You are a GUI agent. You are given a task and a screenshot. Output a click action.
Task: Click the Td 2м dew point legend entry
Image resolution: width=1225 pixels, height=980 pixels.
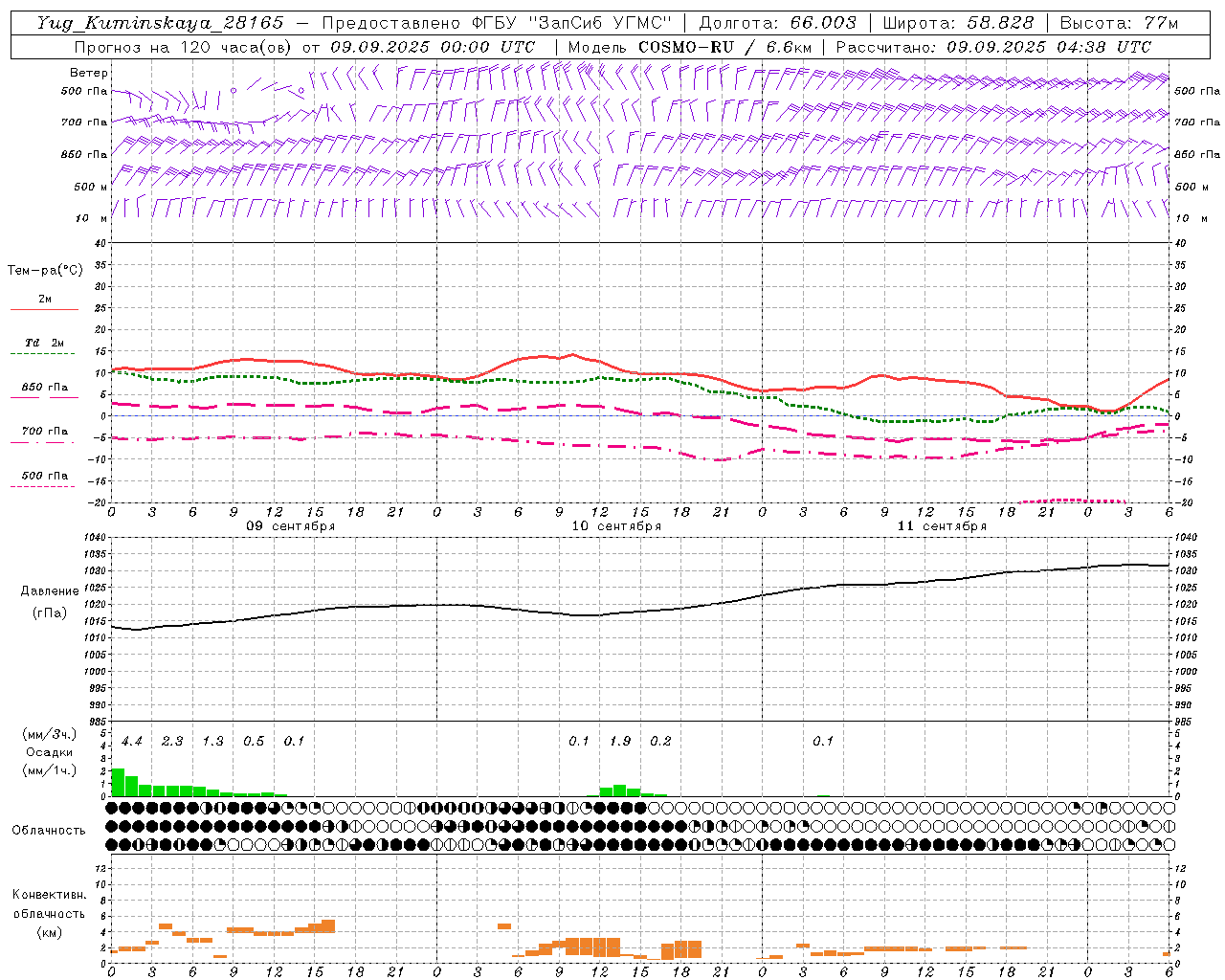(45, 343)
